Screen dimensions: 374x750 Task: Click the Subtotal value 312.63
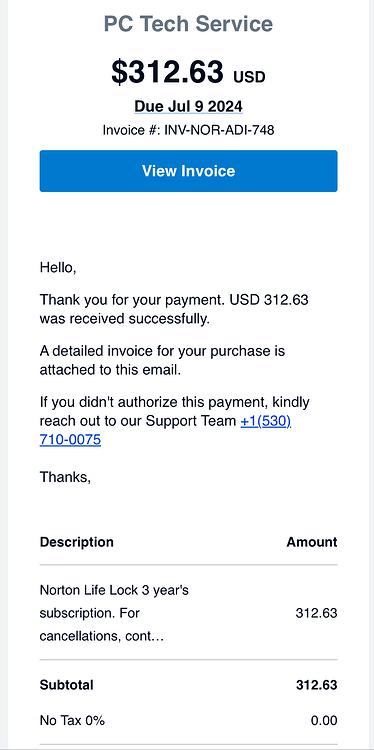click(317, 685)
